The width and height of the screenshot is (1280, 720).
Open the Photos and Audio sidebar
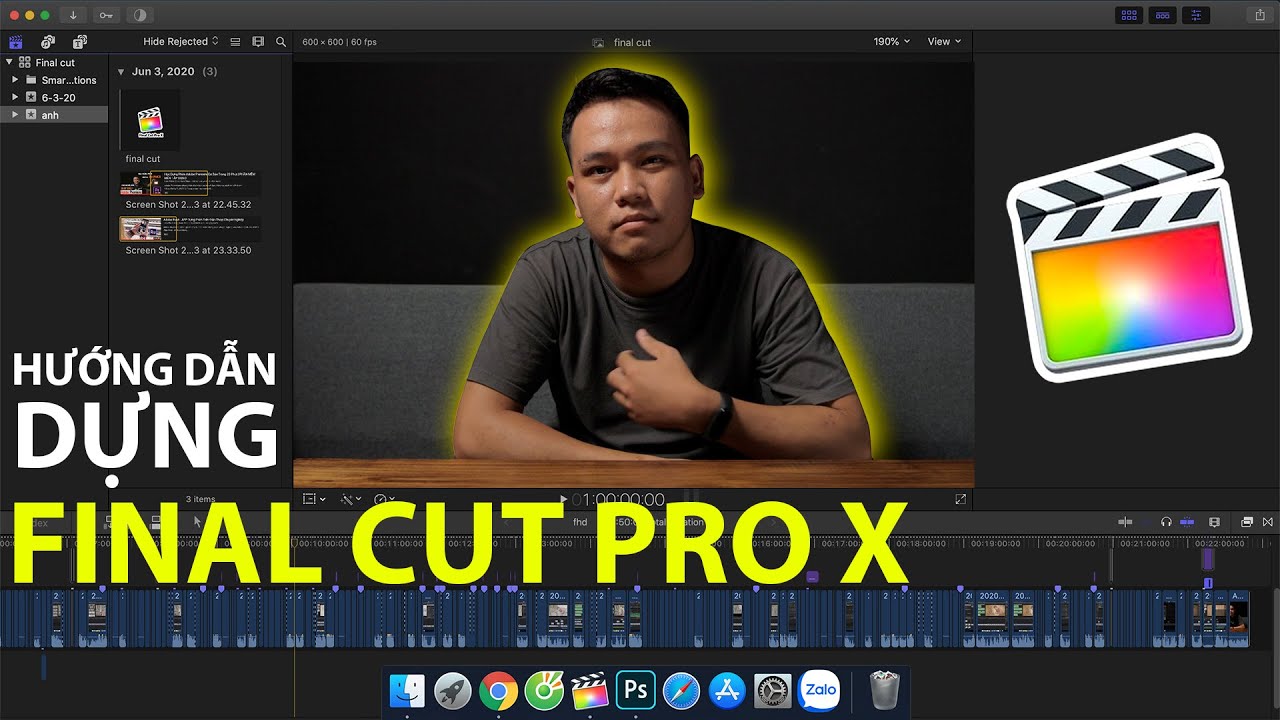[x=47, y=42]
